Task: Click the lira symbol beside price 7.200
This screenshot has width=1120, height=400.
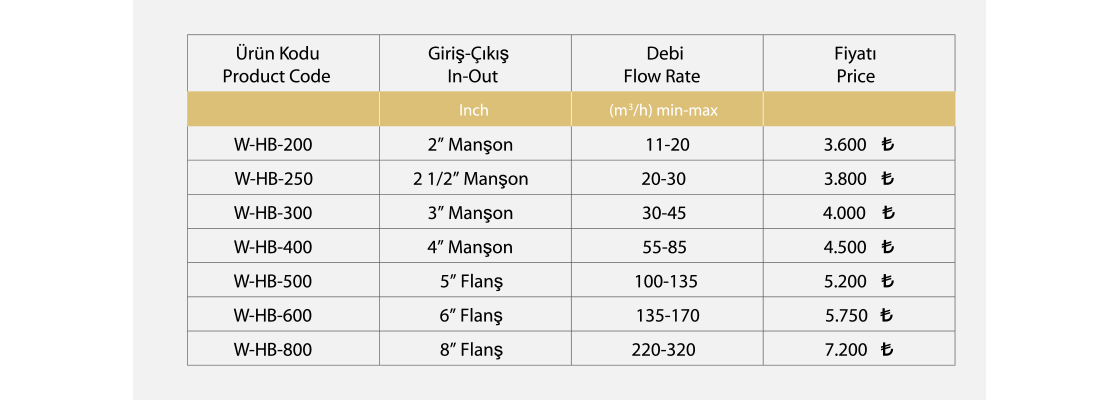Action: [887, 350]
